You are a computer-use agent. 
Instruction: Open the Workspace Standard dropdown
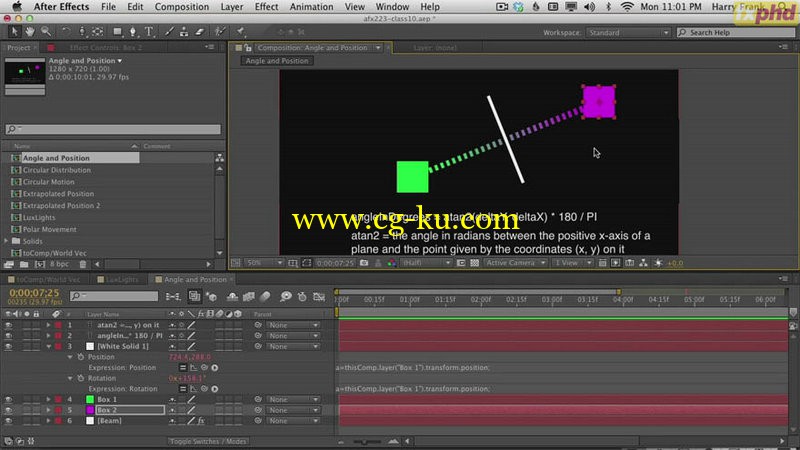pos(628,33)
